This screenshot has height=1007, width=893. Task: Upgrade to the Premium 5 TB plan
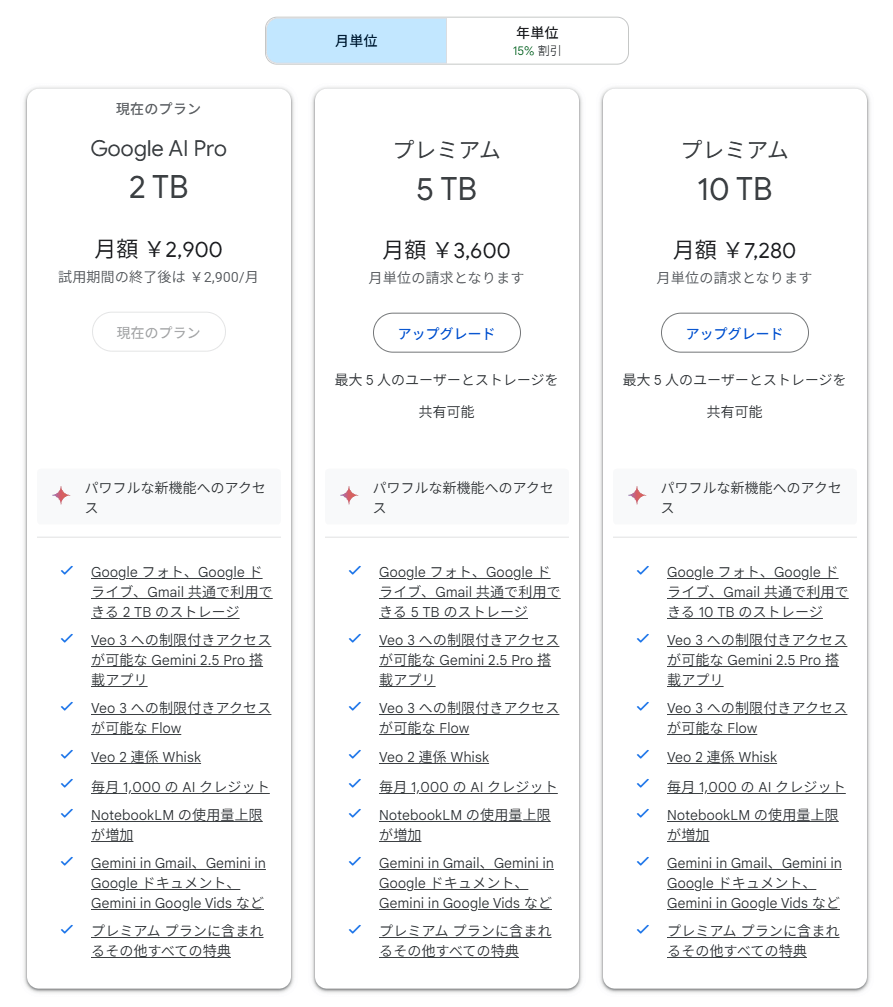pos(446,333)
